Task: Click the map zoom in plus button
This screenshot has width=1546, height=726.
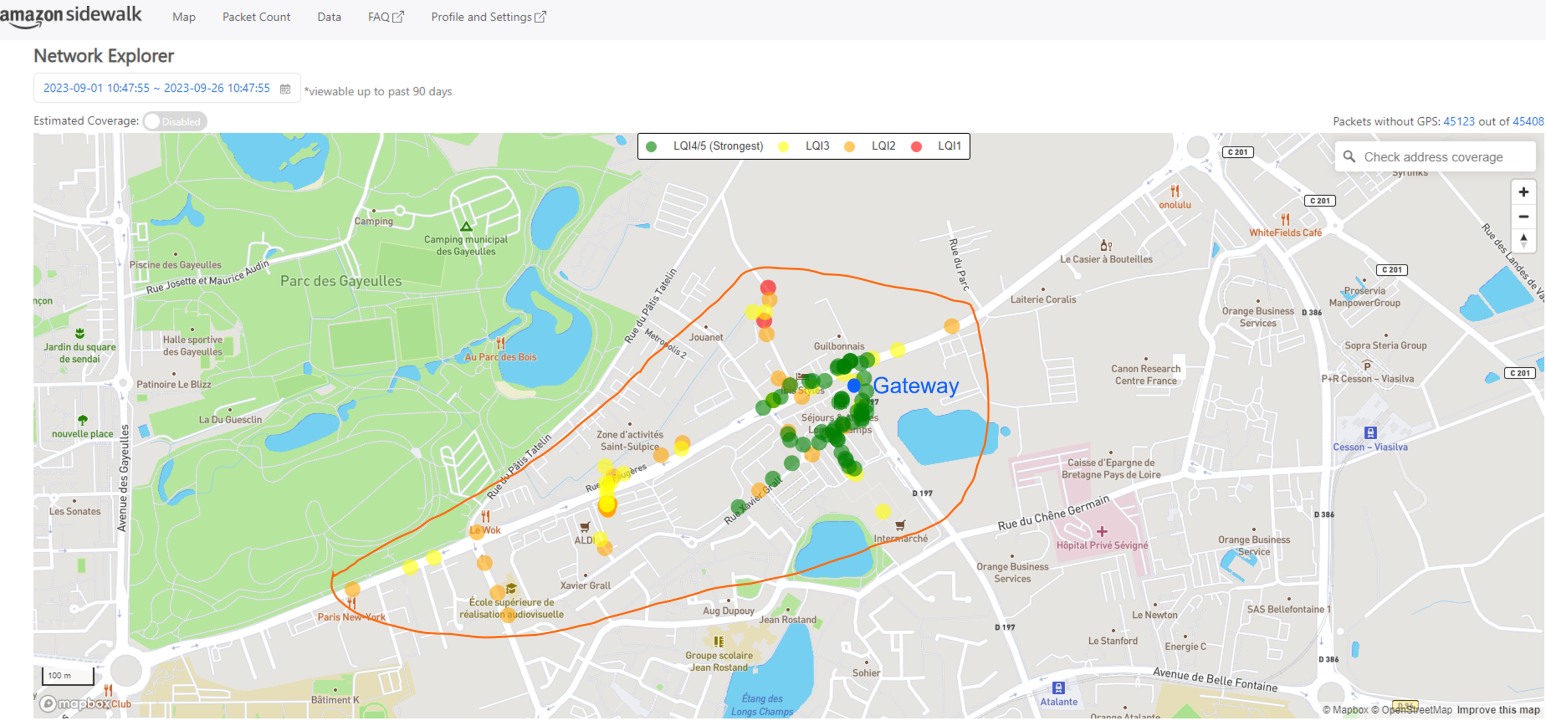Action: [x=1523, y=192]
